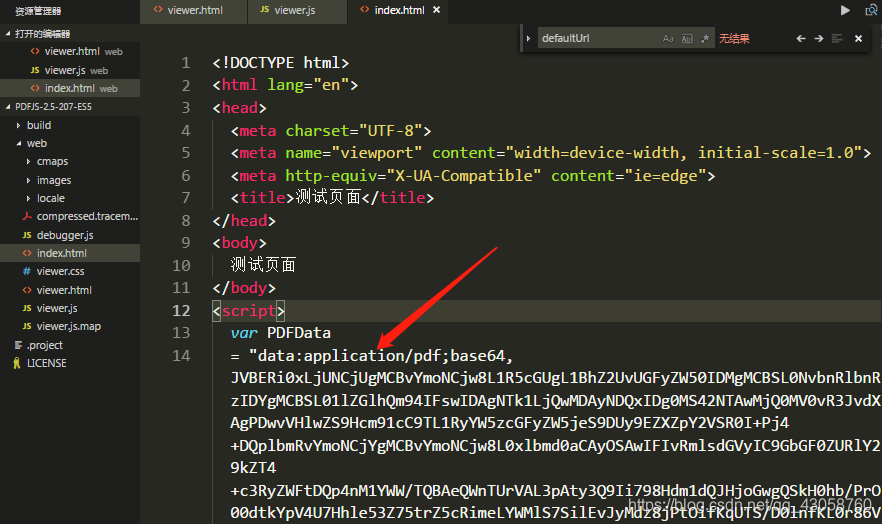Go to previous match arrow in find bar
The width and height of the screenshot is (882, 524).
click(x=801, y=38)
